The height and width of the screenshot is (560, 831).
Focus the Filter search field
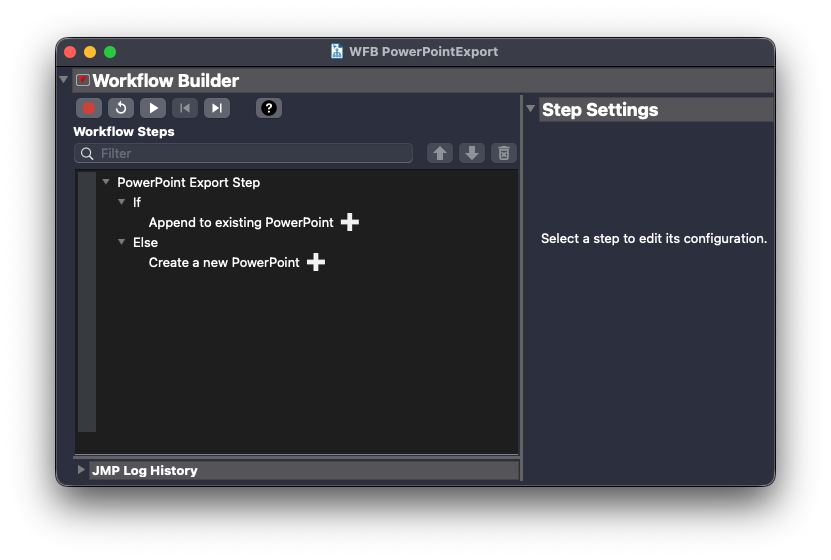(x=244, y=153)
